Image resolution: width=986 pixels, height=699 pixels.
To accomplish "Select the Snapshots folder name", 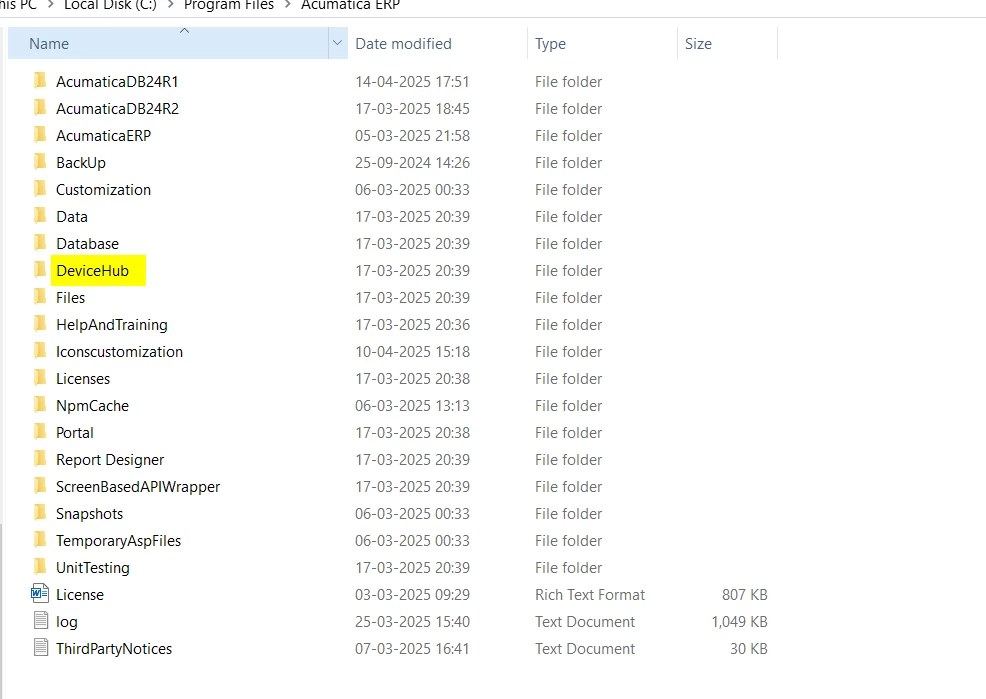I will [x=89, y=514].
